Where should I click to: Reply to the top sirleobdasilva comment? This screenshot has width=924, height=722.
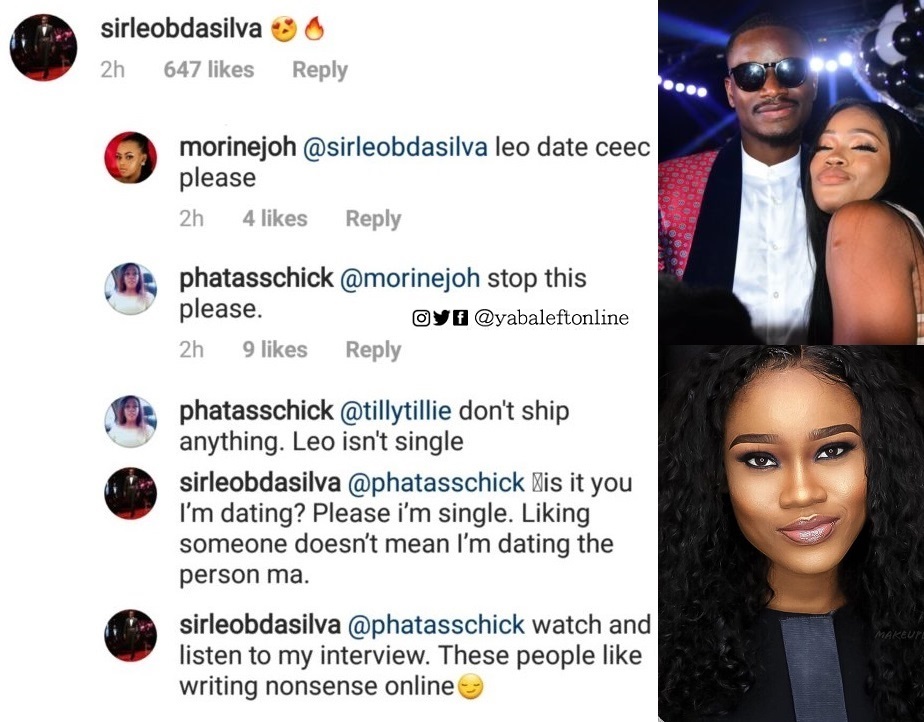point(319,70)
